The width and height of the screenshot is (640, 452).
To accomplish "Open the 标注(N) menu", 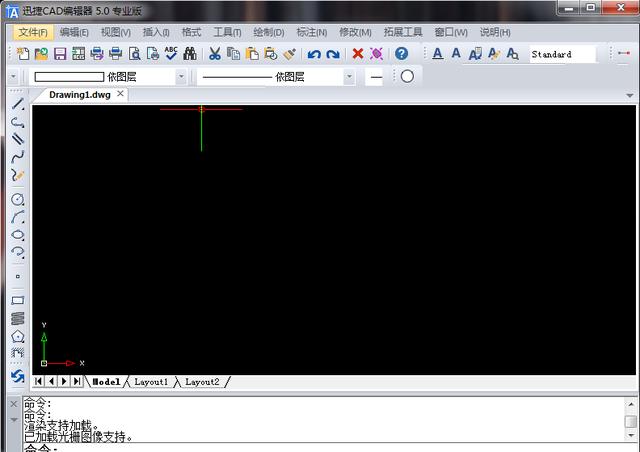I will [x=311, y=32].
